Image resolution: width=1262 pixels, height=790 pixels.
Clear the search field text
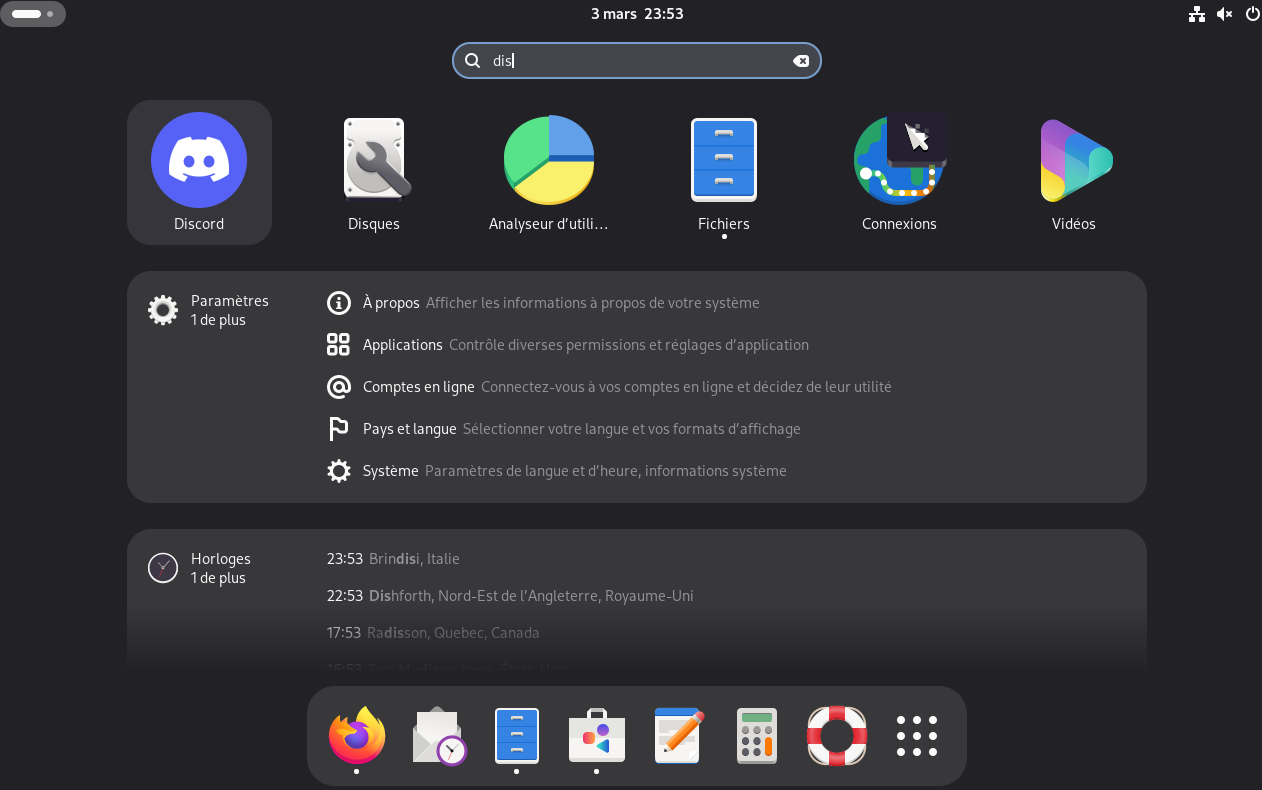pos(801,61)
